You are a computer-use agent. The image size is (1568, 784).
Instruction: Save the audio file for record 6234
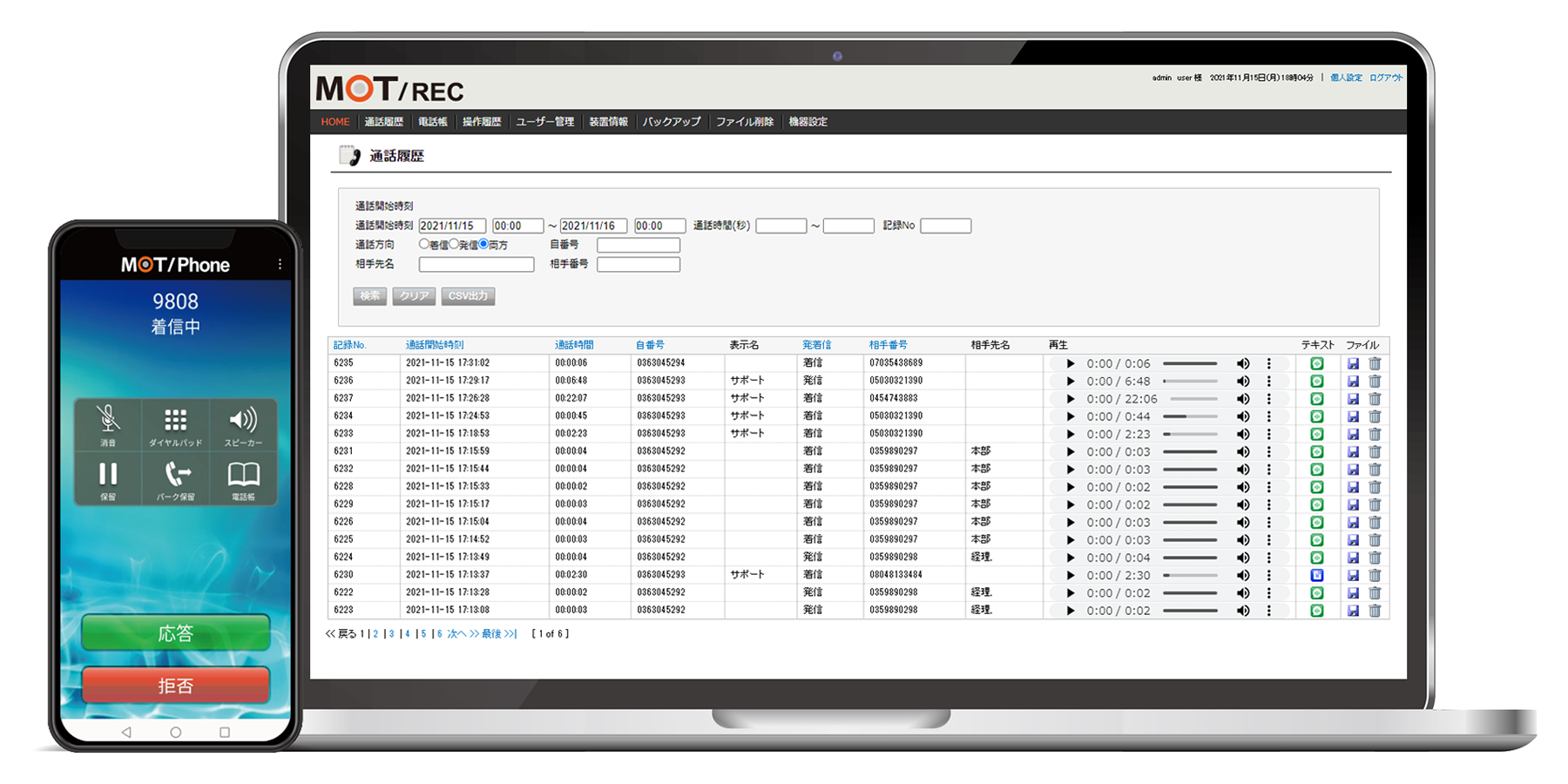pos(1353,416)
